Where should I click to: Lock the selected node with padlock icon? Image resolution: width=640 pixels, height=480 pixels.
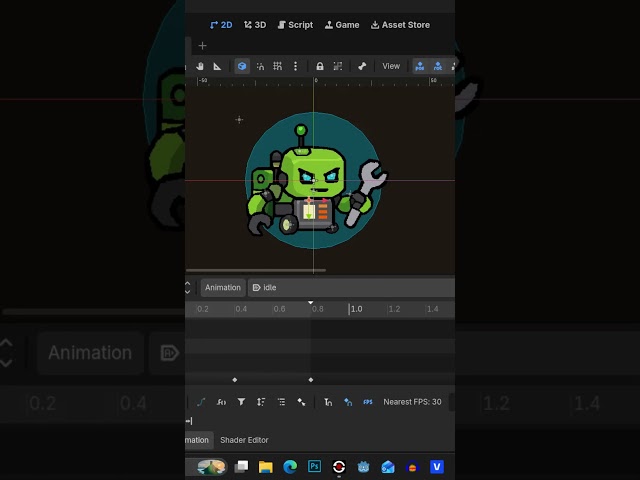[320, 66]
